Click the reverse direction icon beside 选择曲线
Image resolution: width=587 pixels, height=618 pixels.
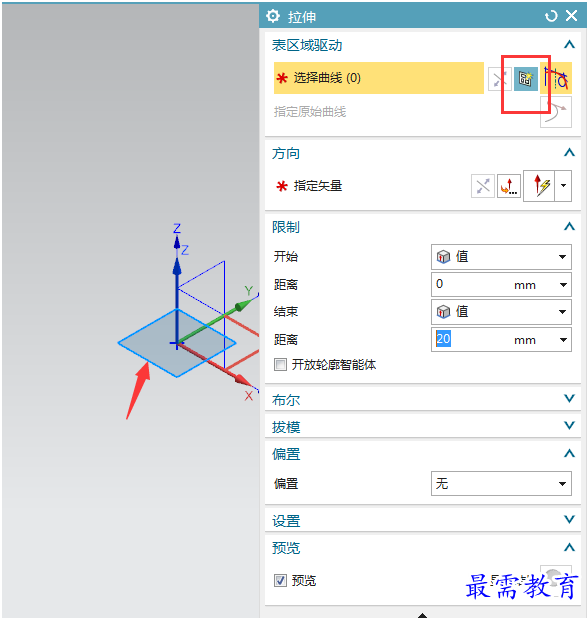point(499,79)
